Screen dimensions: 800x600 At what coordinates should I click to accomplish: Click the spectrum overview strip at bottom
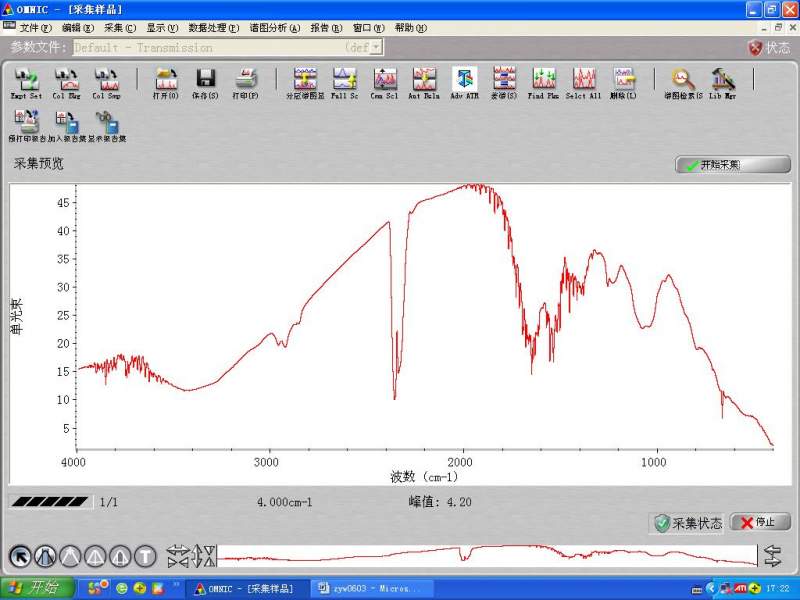(x=487, y=556)
